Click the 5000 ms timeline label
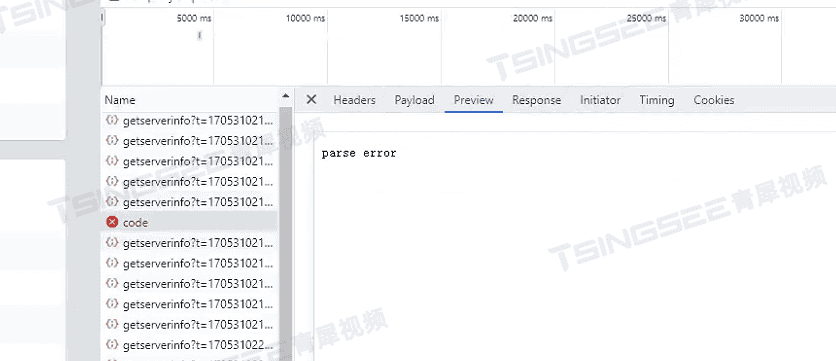 (194, 19)
